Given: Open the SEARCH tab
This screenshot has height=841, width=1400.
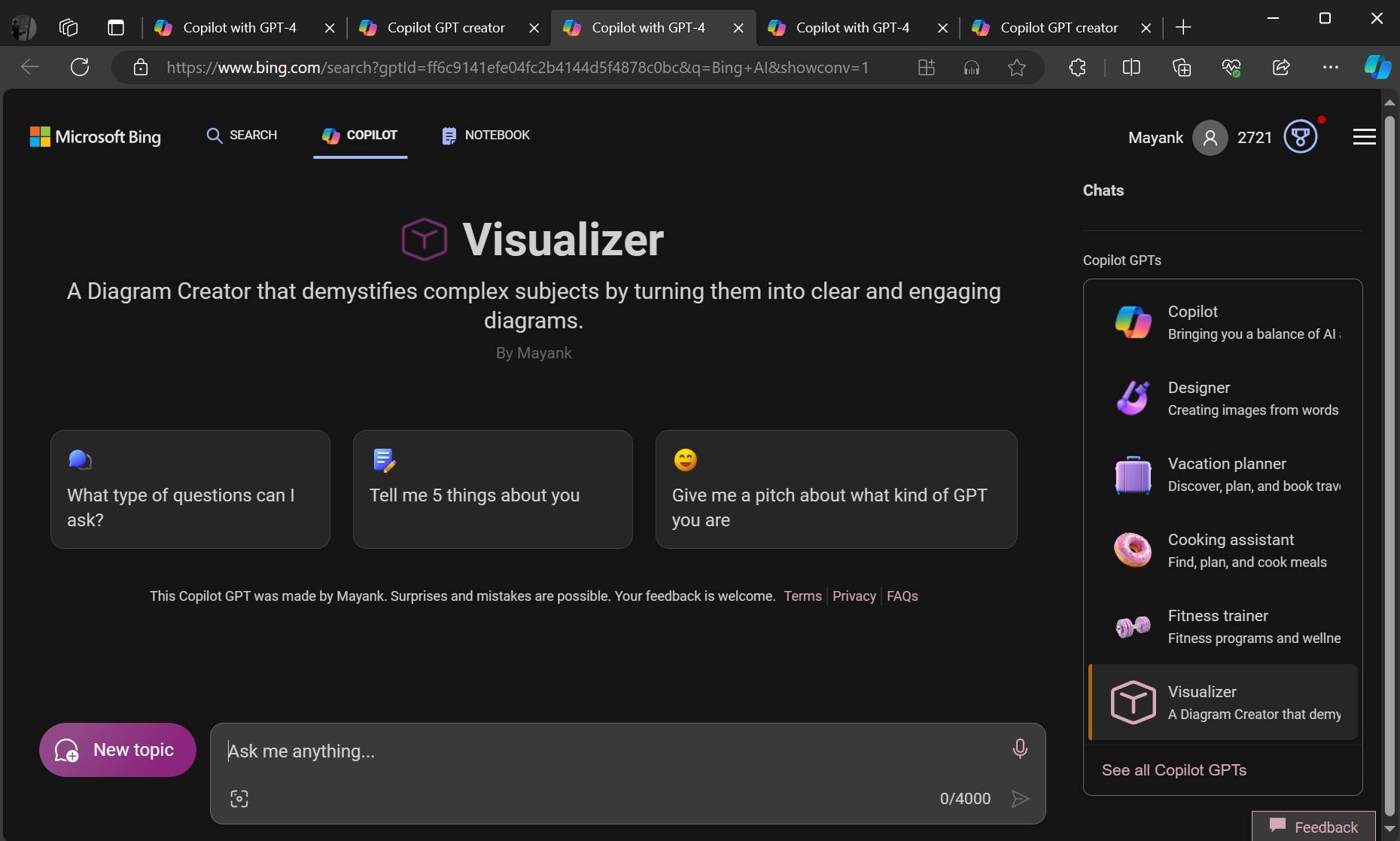Looking at the screenshot, I should pyautogui.click(x=242, y=136).
